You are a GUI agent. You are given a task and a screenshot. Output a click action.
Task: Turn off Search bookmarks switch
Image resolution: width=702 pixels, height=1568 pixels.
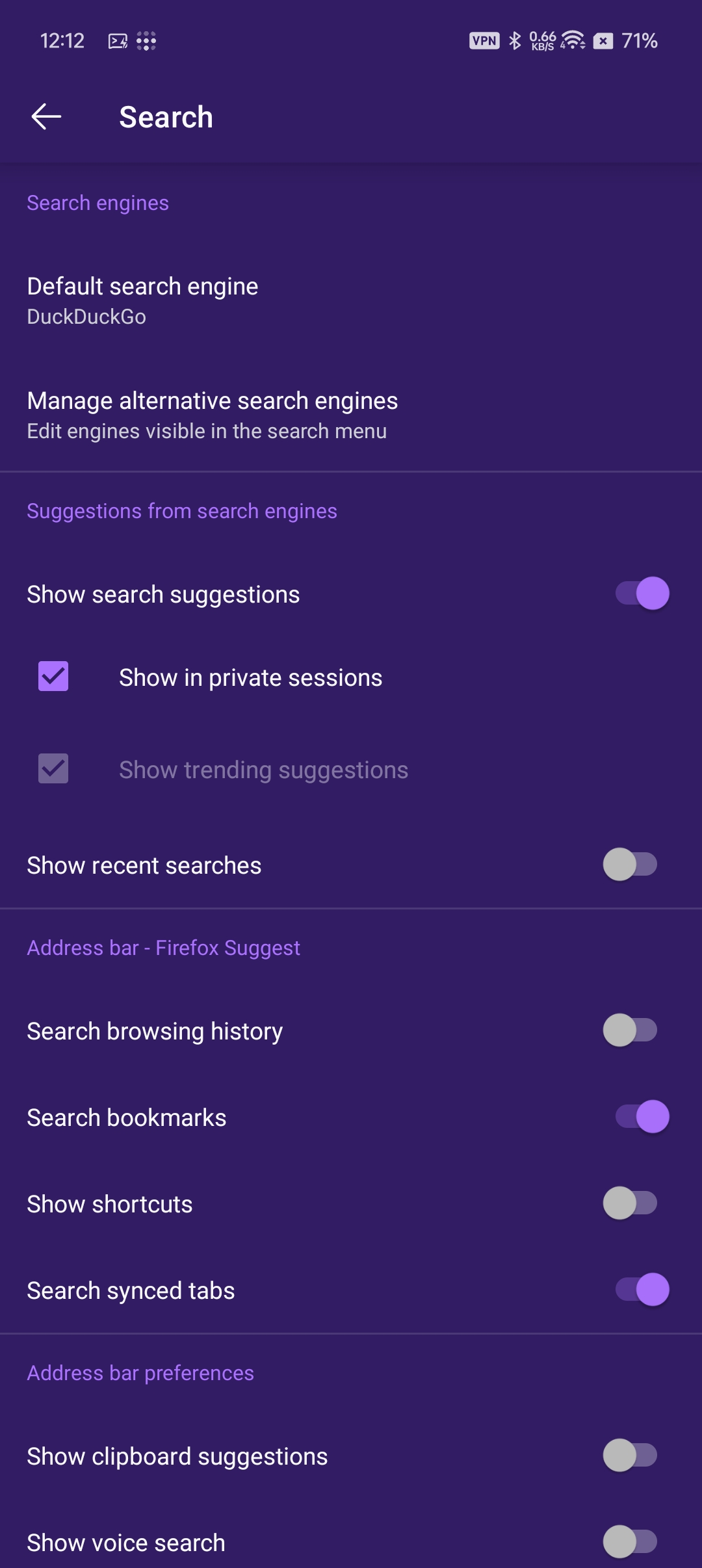pyautogui.click(x=642, y=1117)
